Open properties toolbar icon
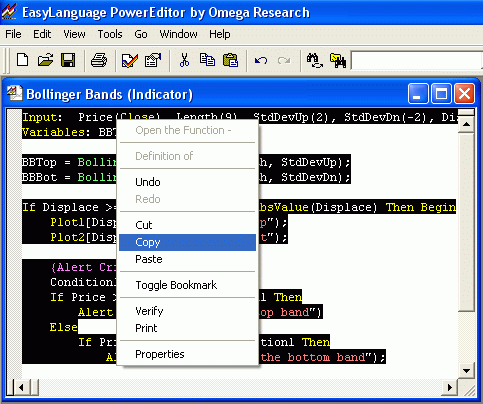 click(153, 60)
